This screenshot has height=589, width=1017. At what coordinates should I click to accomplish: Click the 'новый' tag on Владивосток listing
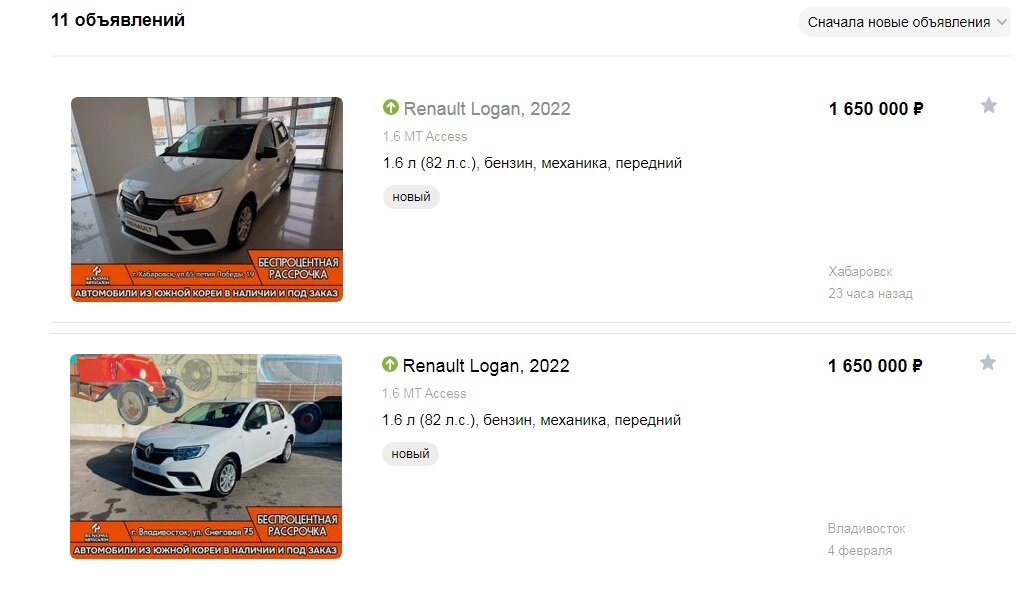point(411,453)
